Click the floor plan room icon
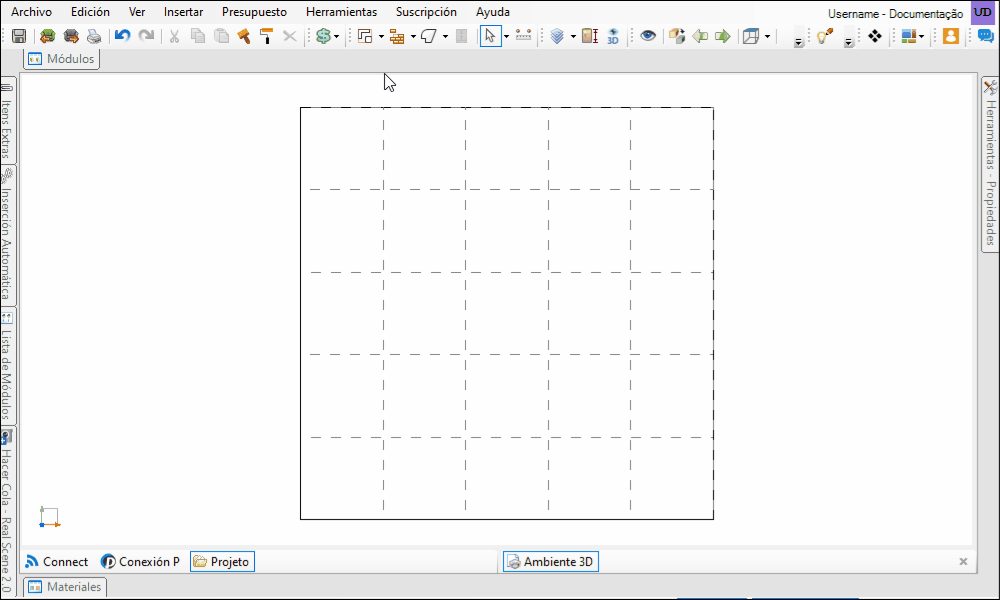The height and width of the screenshot is (600, 1000). (x=365, y=36)
